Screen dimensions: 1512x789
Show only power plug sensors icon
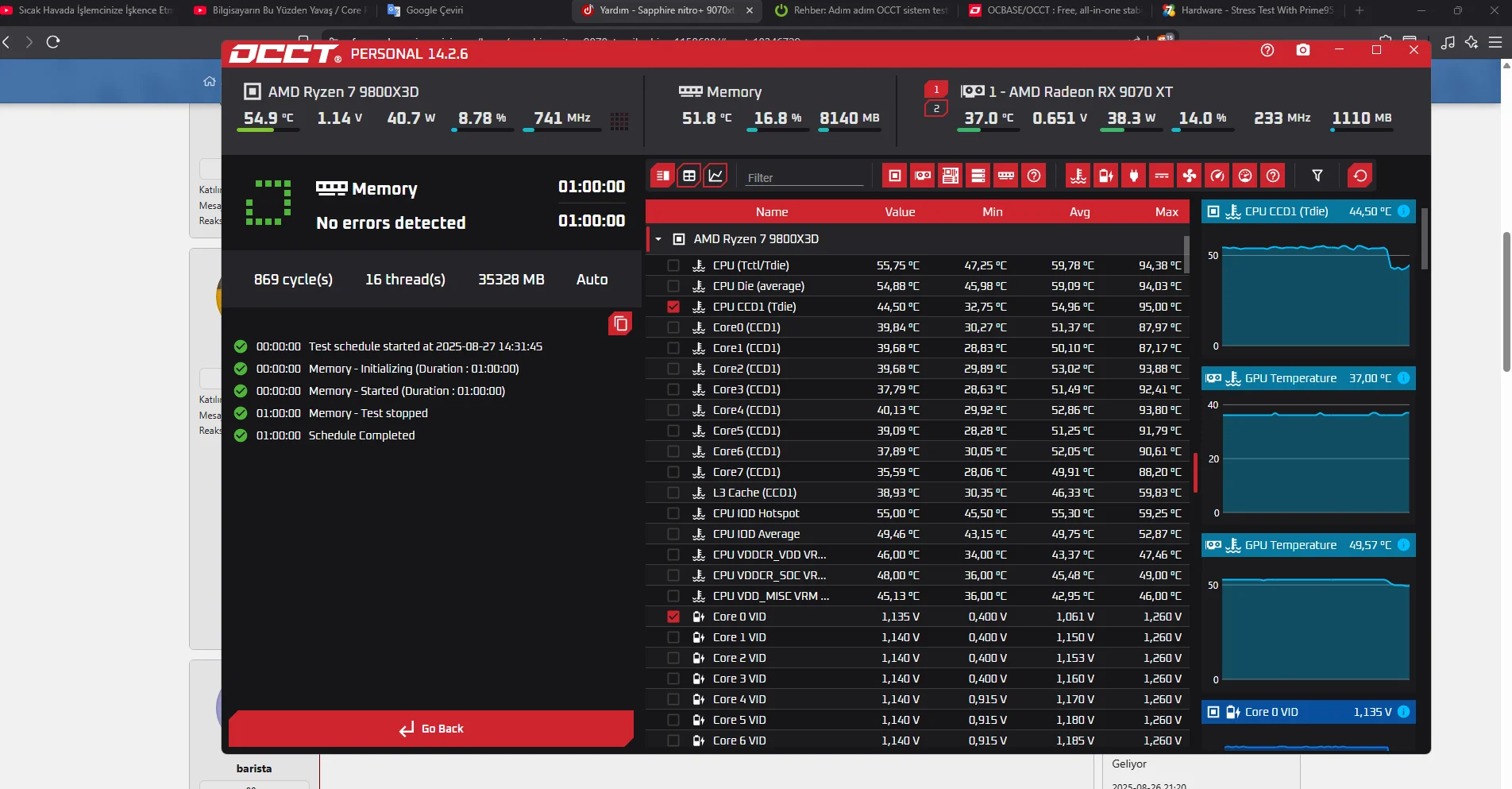click(1134, 176)
